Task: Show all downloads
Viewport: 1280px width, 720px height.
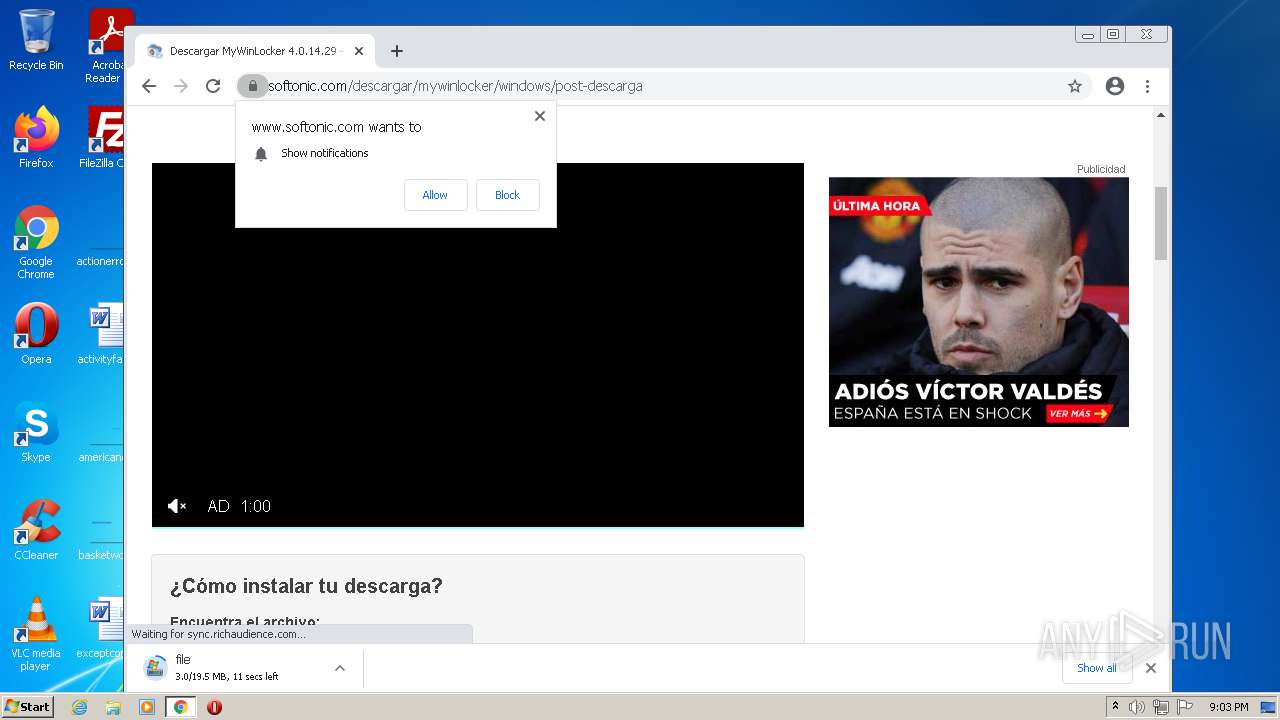Action: click(x=1097, y=668)
